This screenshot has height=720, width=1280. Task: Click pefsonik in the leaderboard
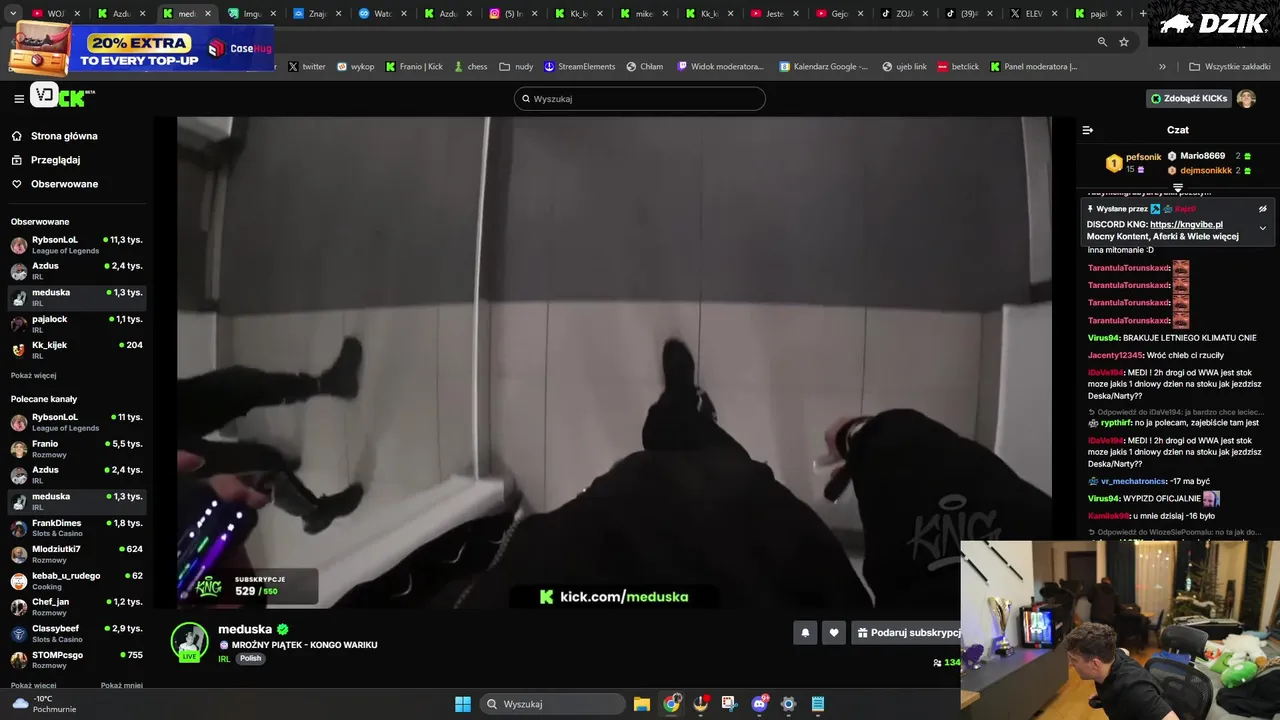tap(1143, 157)
